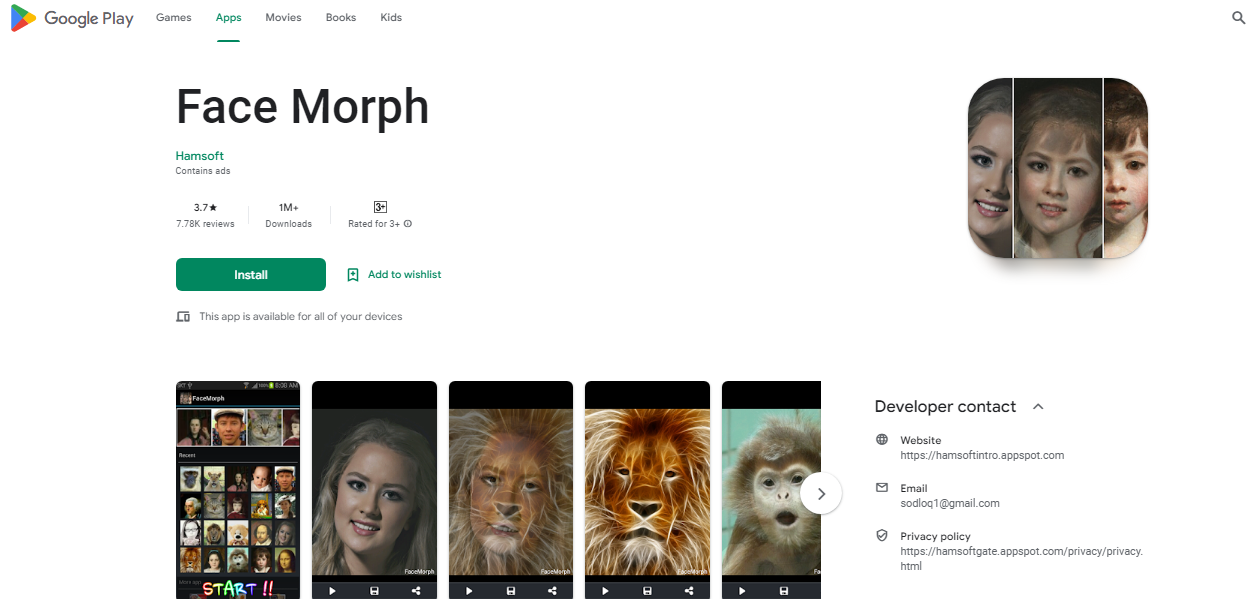Open the Hamsoft developer page

(199, 156)
